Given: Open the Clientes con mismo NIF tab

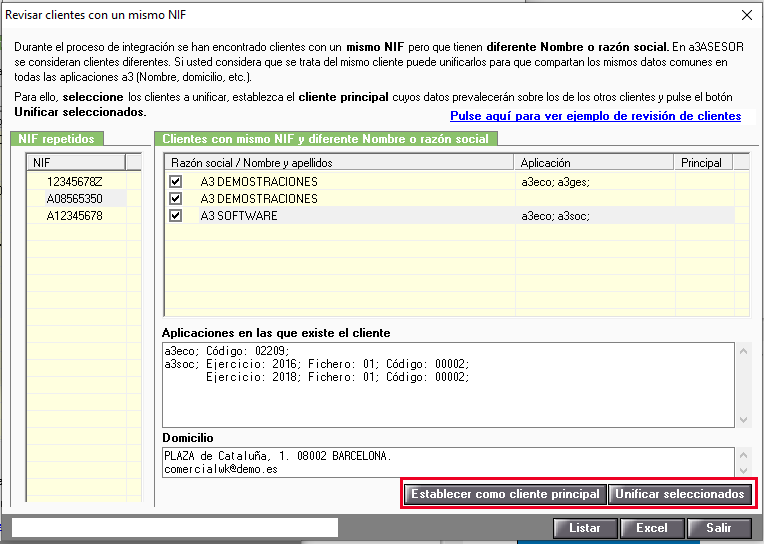Looking at the screenshot, I should [325, 138].
